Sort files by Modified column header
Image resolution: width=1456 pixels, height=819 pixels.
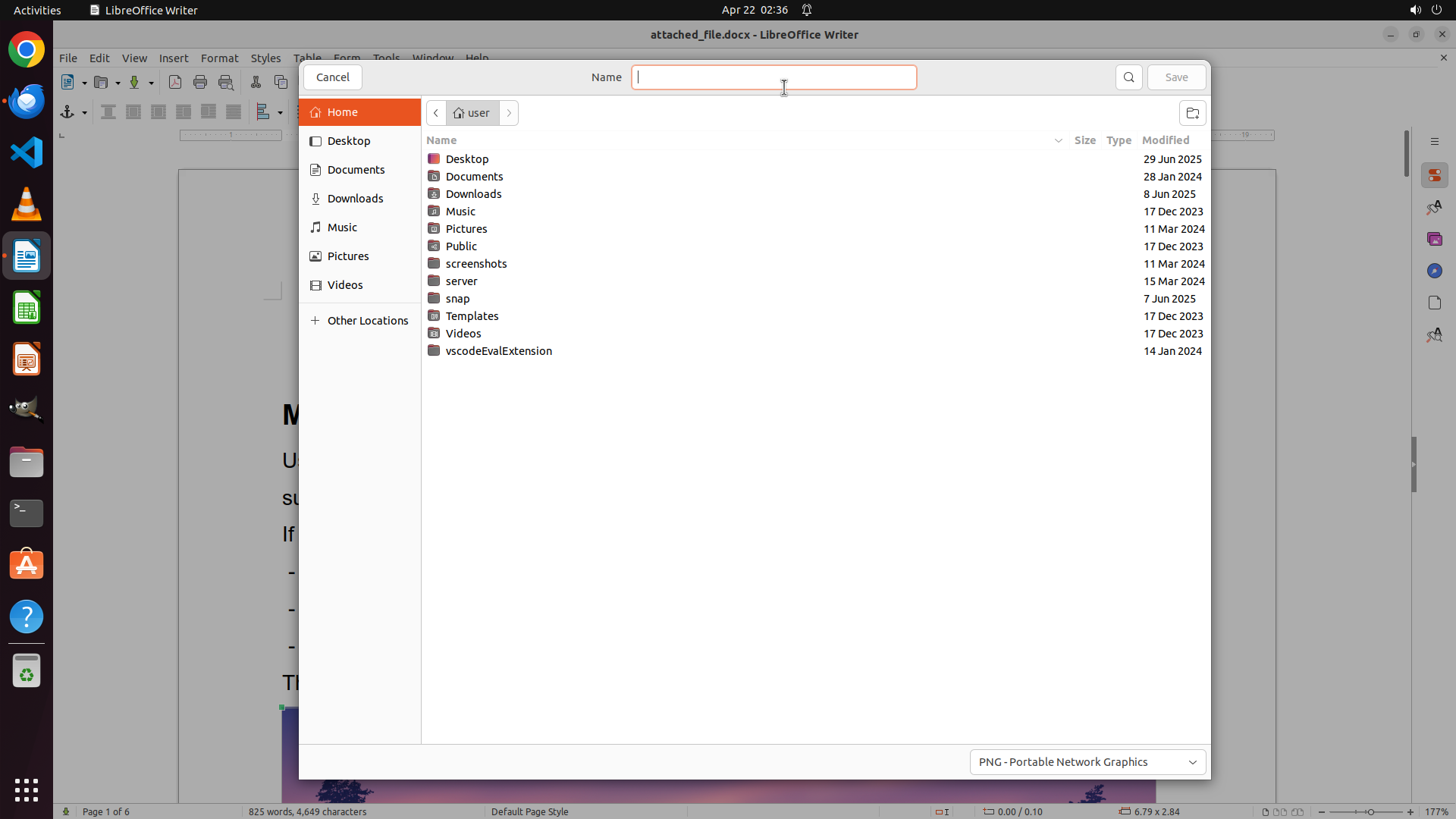(1165, 140)
